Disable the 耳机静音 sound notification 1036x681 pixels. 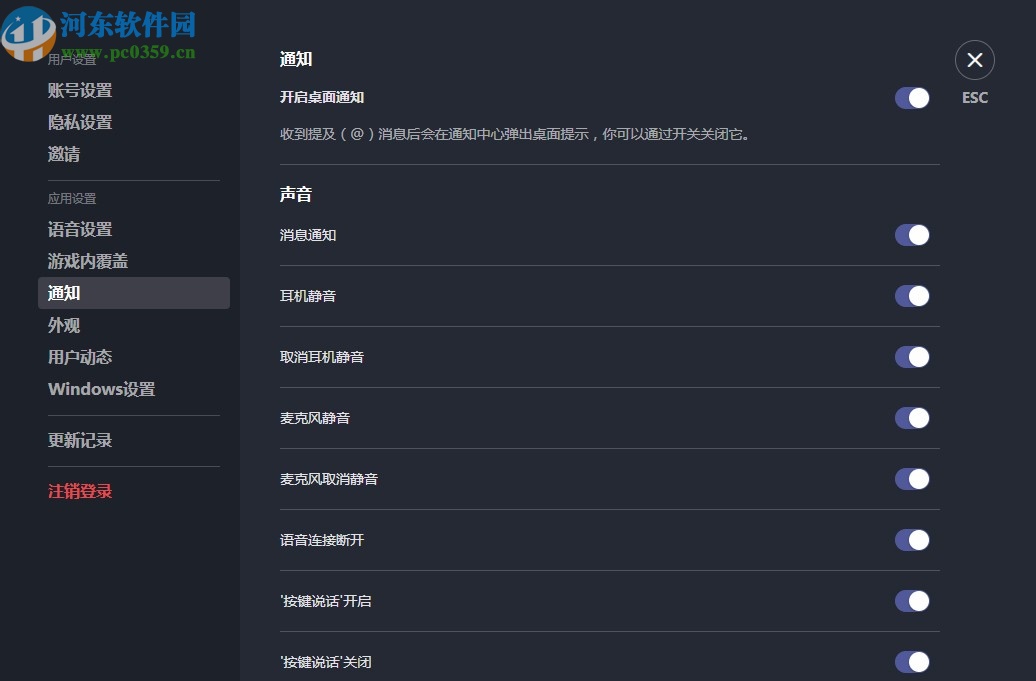911,296
